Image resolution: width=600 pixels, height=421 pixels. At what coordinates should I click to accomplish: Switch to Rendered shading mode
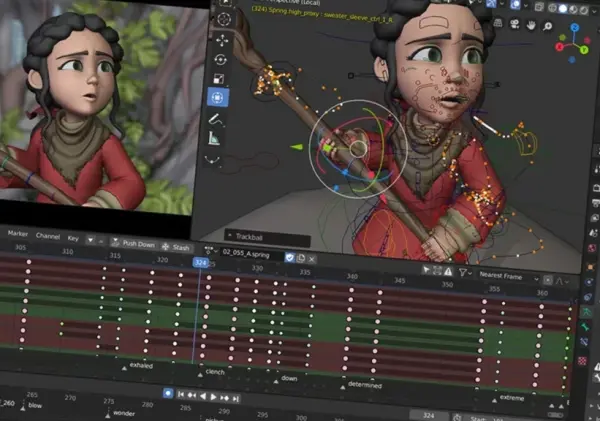pos(583,10)
